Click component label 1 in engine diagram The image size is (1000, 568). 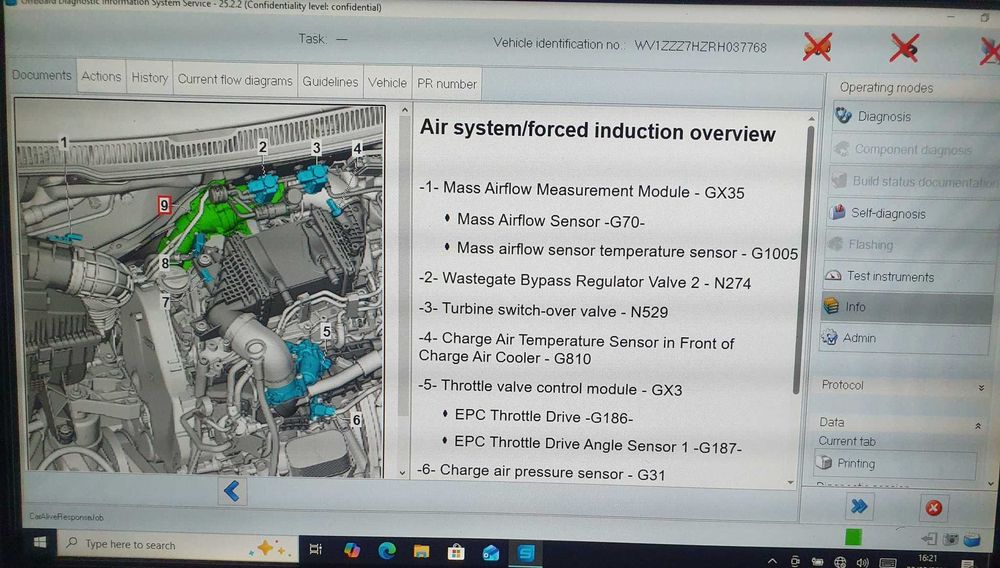point(63,143)
